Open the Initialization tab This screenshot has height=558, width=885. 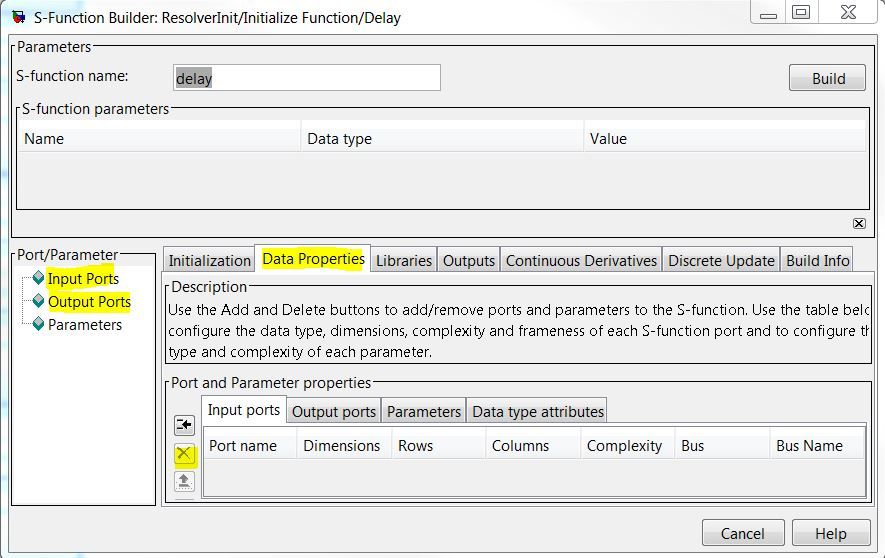[209, 260]
